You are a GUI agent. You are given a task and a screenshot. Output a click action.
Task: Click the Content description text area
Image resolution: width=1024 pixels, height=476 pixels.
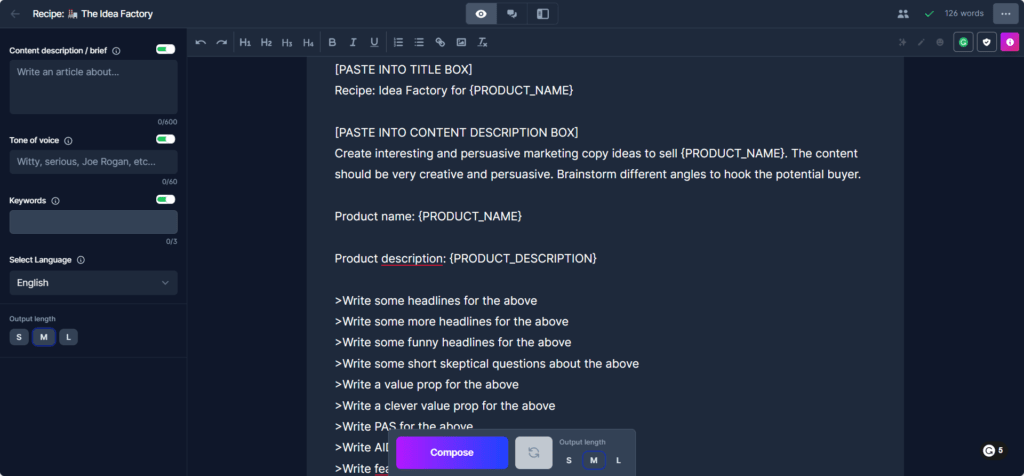click(93, 87)
